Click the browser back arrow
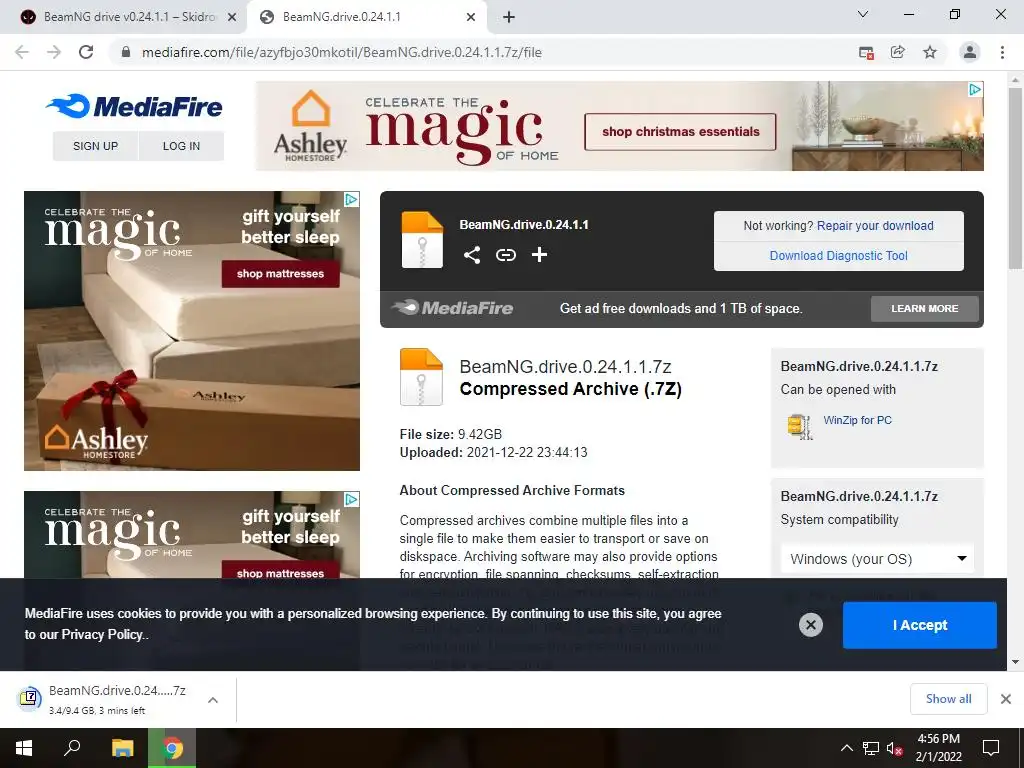 click(22, 52)
